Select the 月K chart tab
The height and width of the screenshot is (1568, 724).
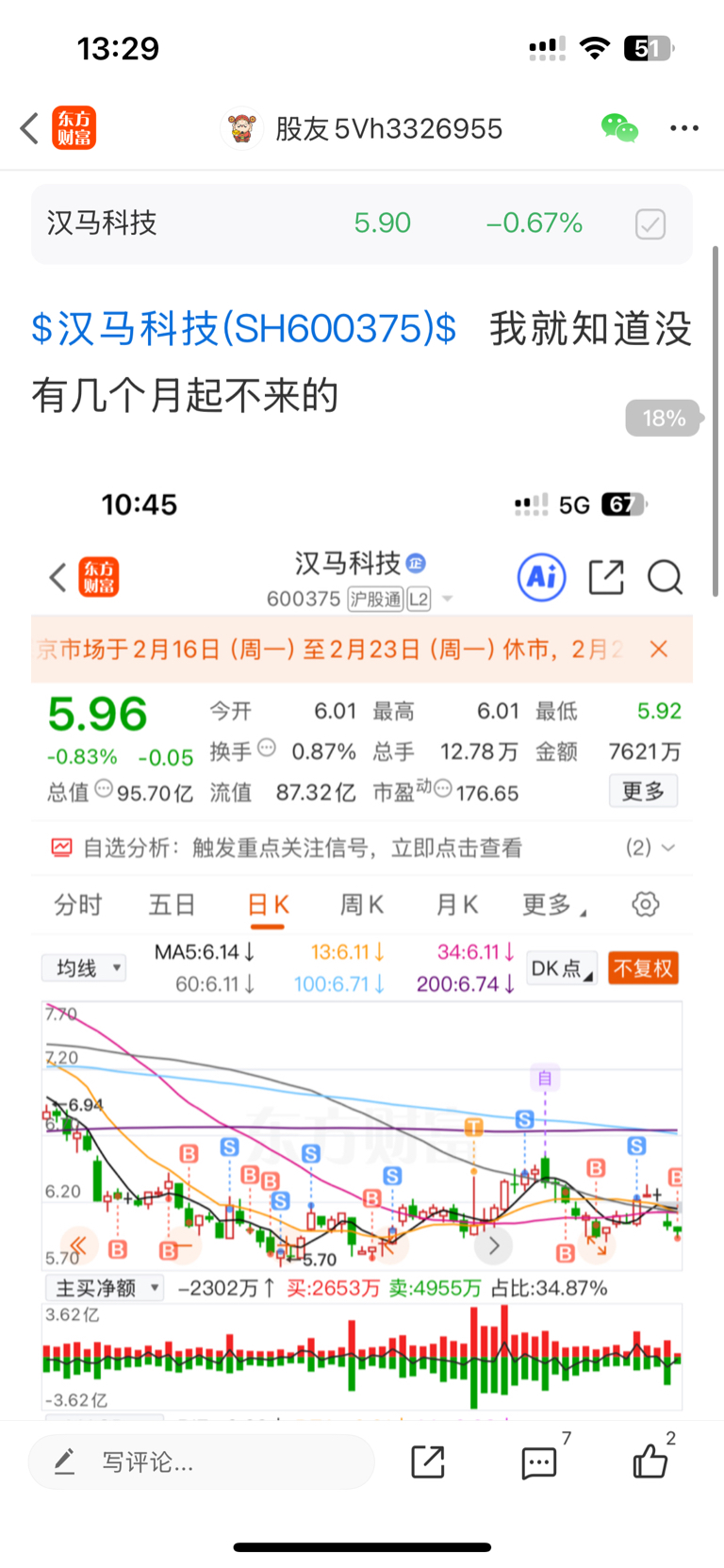pyautogui.click(x=456, y=905)
